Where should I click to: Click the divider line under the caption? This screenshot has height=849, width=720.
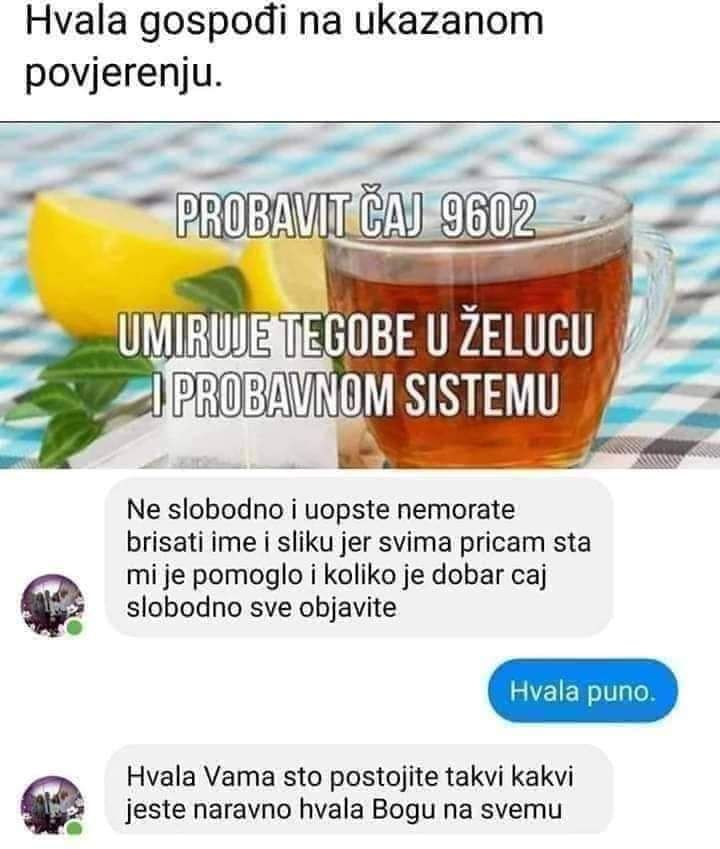point(360,122)
